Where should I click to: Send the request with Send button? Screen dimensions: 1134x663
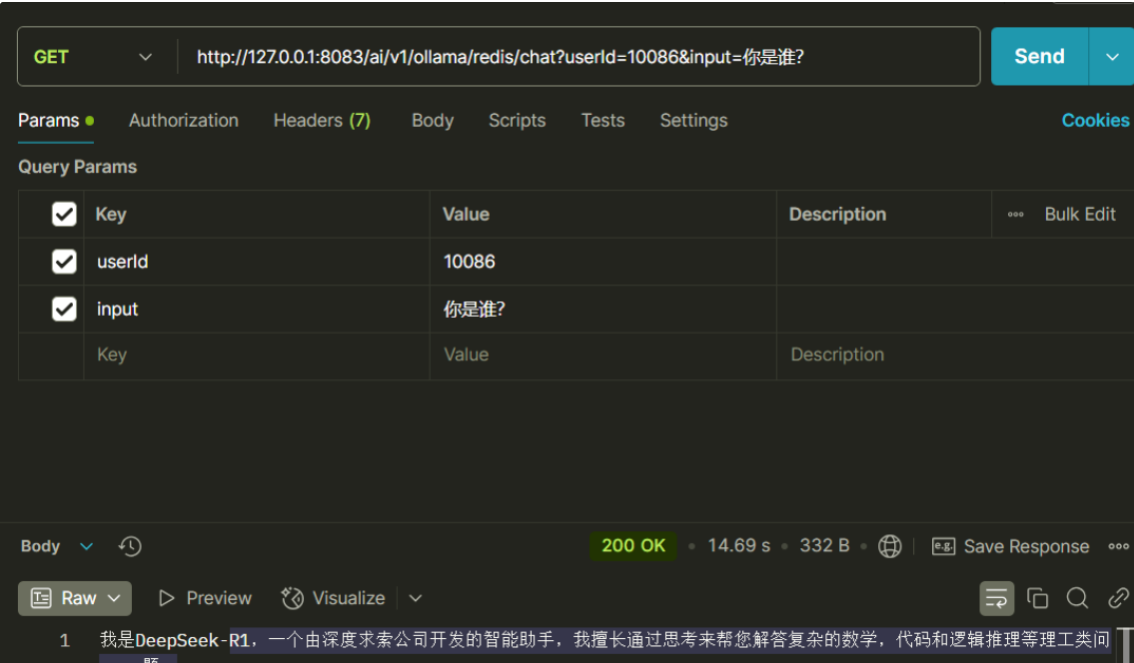pyautogui.click(x=1039, y=56)
